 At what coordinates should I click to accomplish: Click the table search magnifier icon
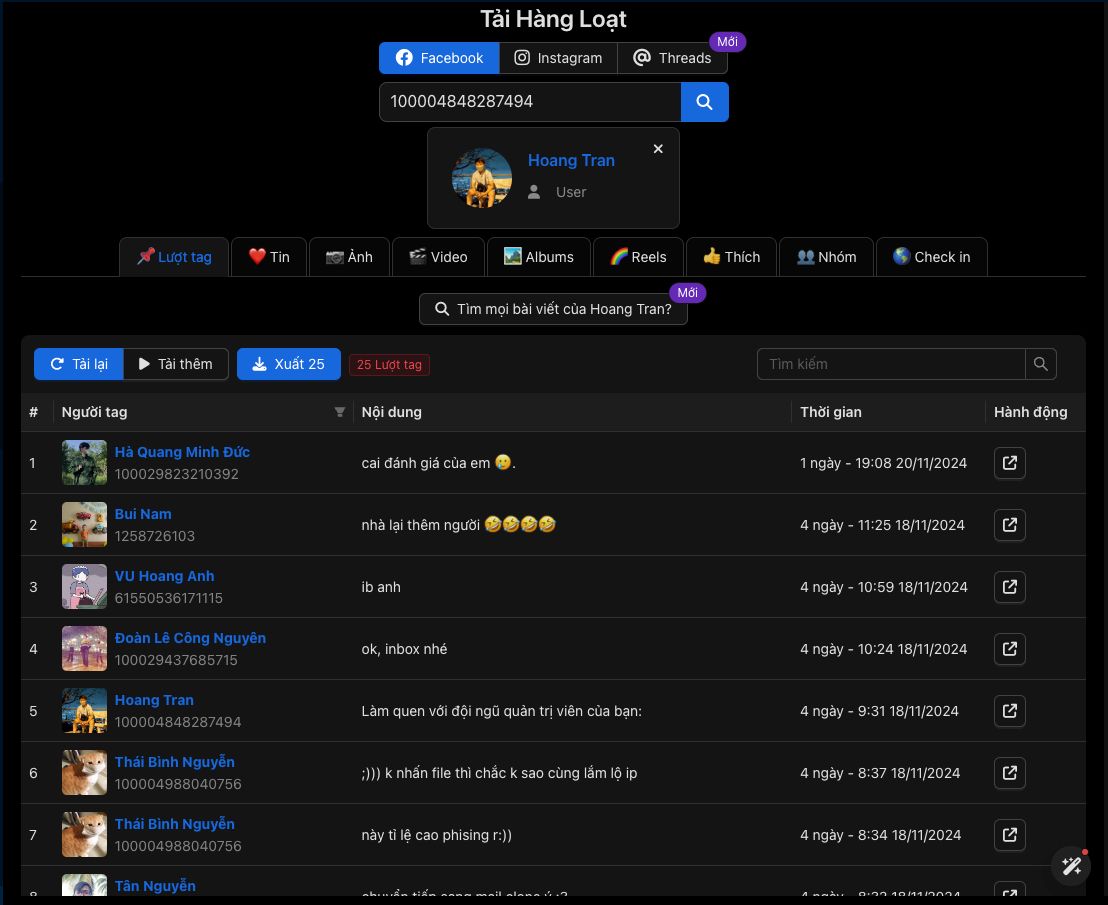tap(1041, 365)
